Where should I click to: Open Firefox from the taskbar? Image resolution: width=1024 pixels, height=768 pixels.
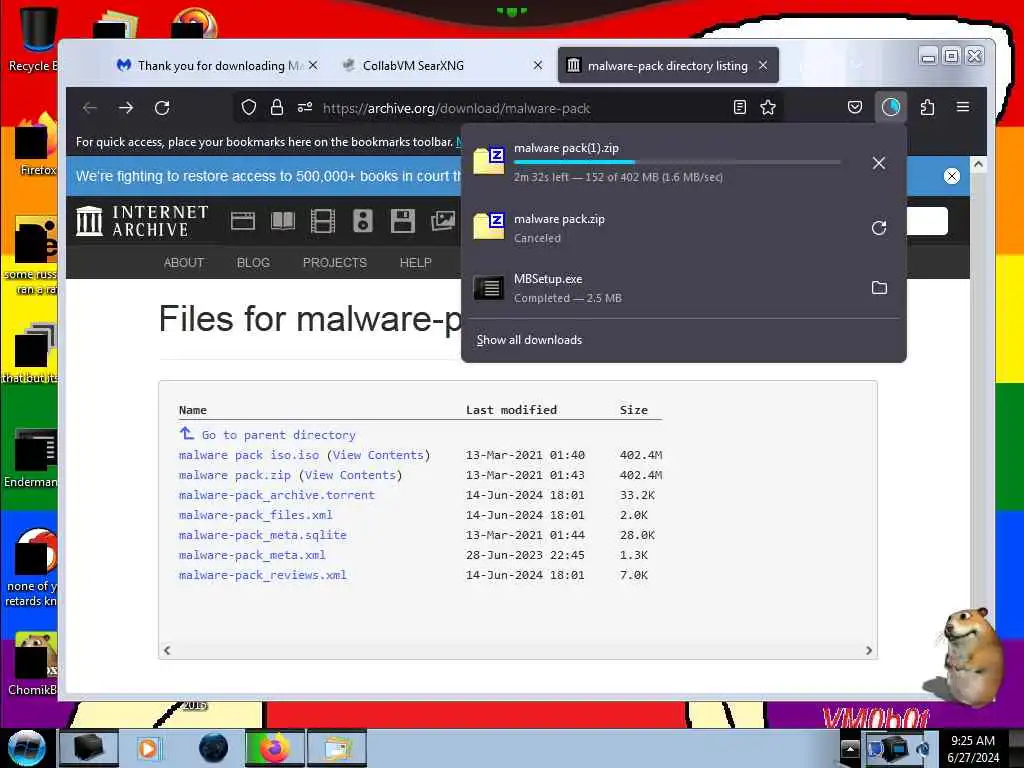(x=274, y=748)
